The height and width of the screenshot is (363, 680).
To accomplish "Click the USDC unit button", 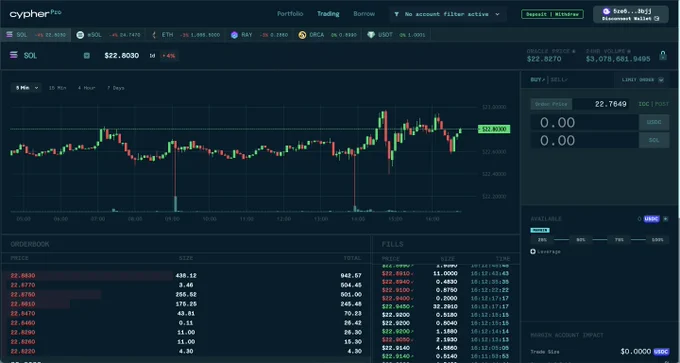I will (x=654, y=122).
